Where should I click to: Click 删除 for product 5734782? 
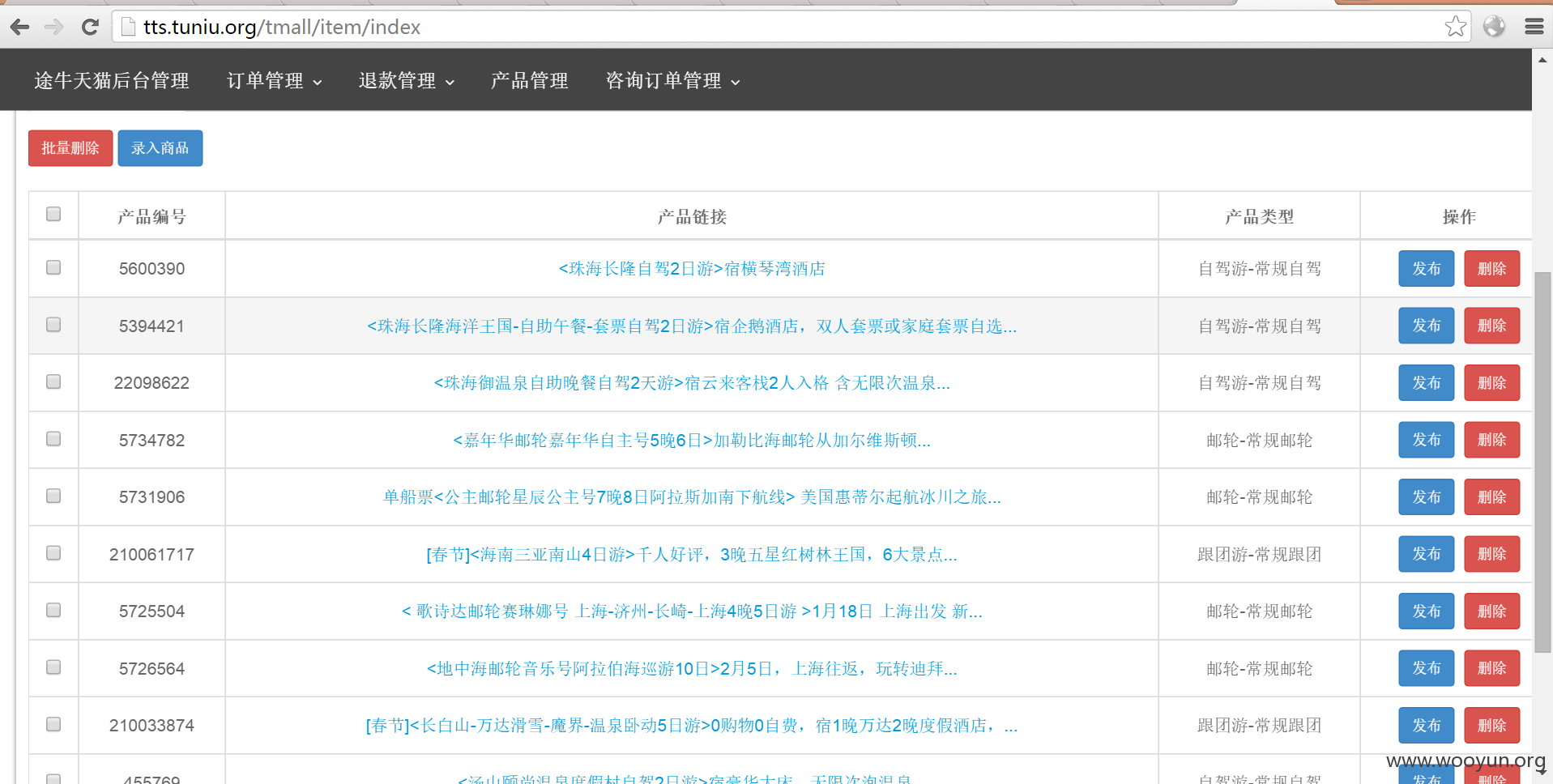(1491, 440)
